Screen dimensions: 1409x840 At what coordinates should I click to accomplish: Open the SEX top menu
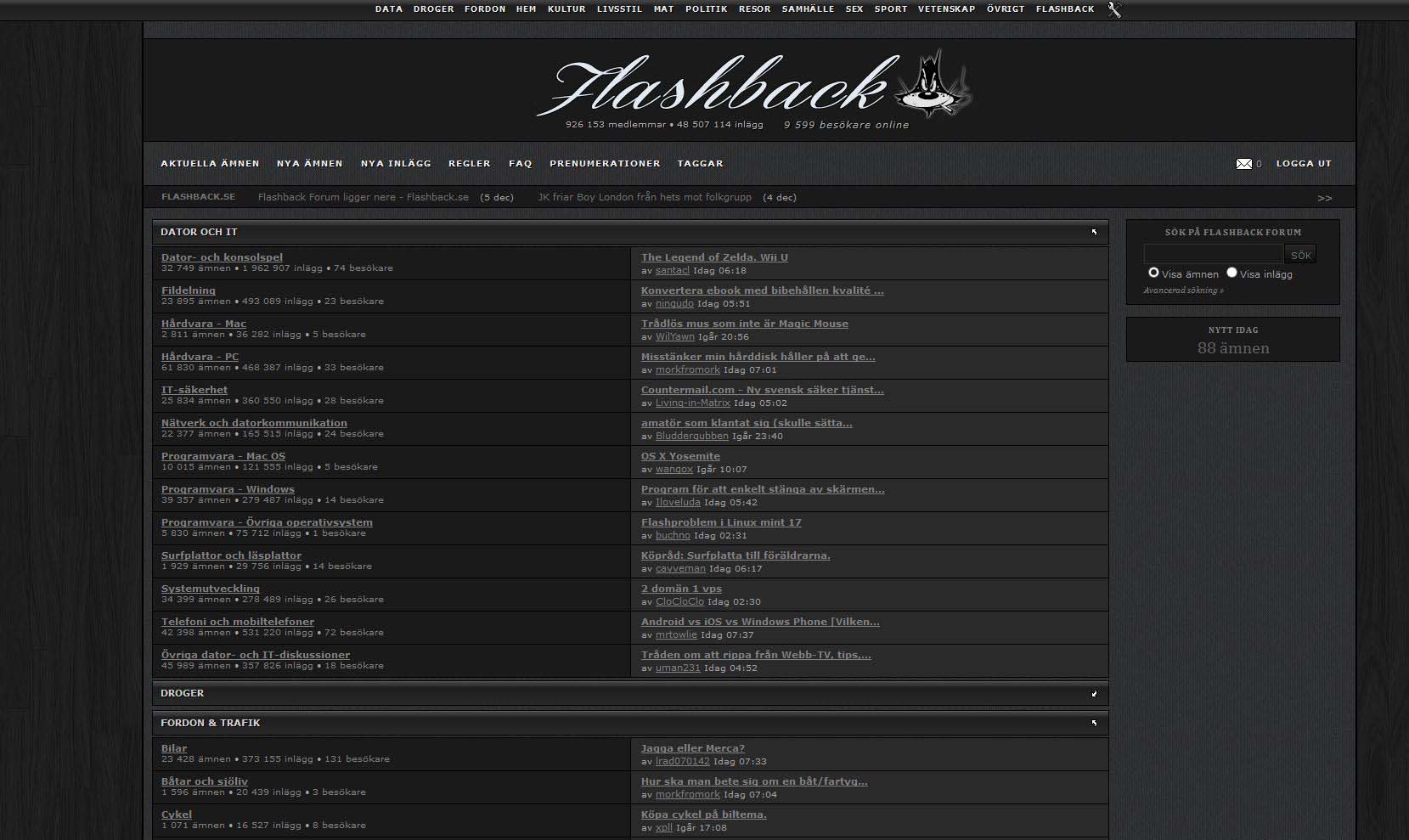(854, 9)
